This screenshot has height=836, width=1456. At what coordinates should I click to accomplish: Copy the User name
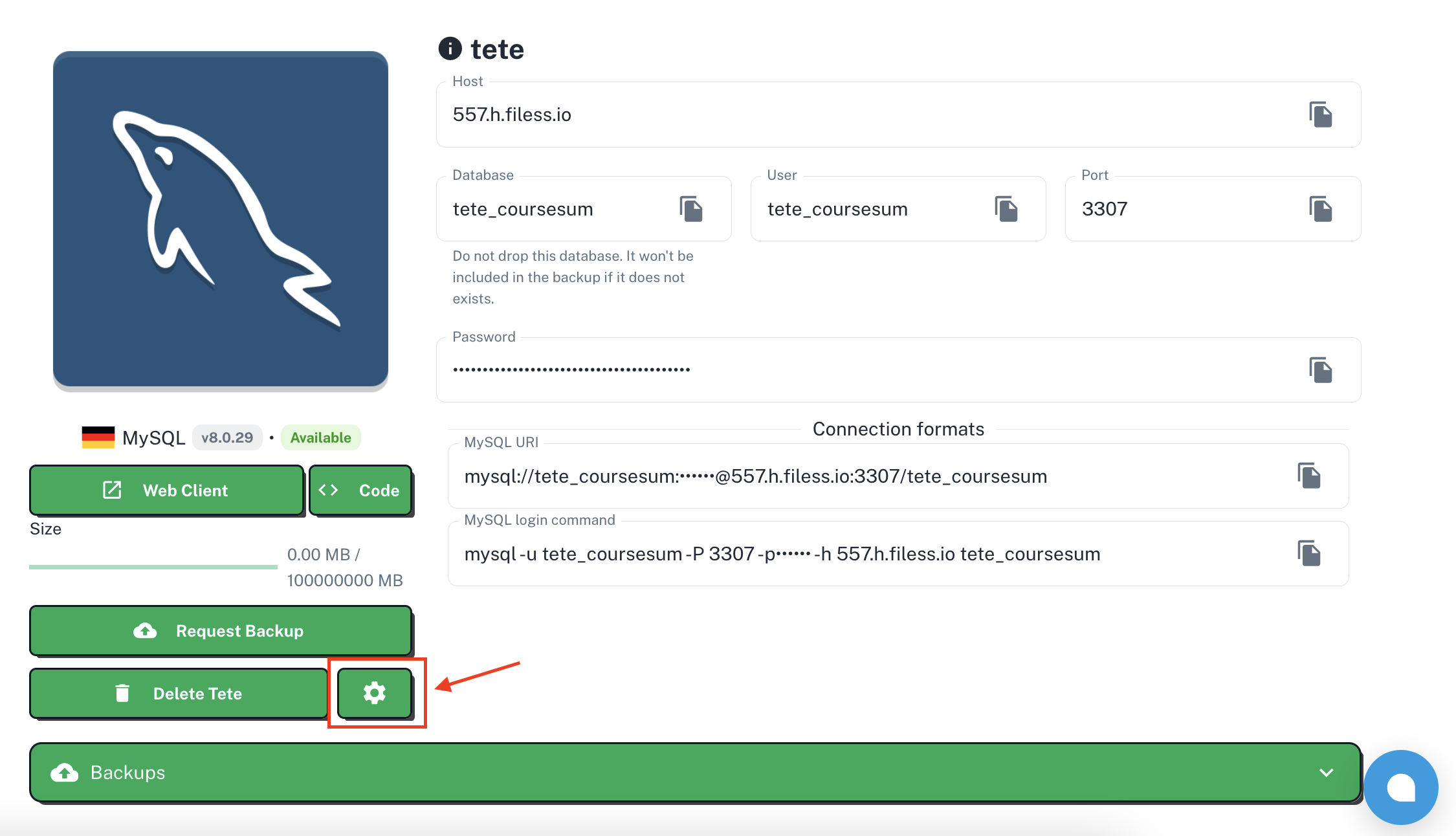coord(1006,209)
